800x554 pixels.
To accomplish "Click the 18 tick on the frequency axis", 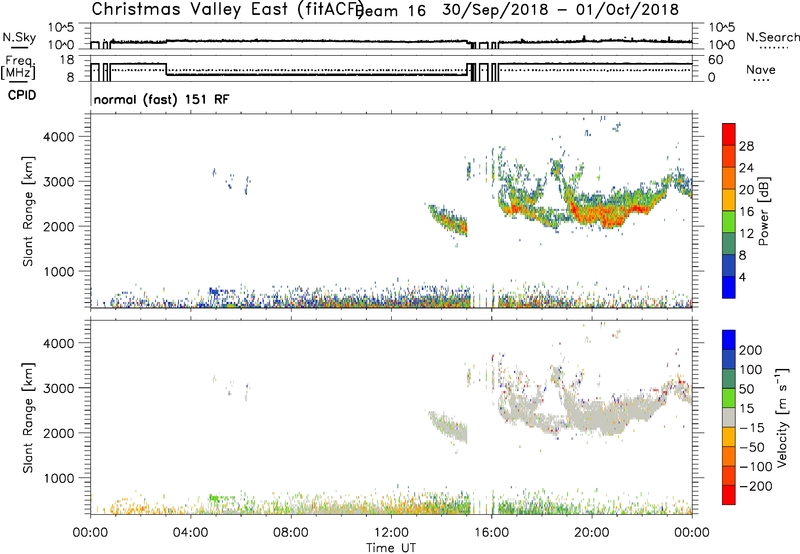I will click(67, 60).
